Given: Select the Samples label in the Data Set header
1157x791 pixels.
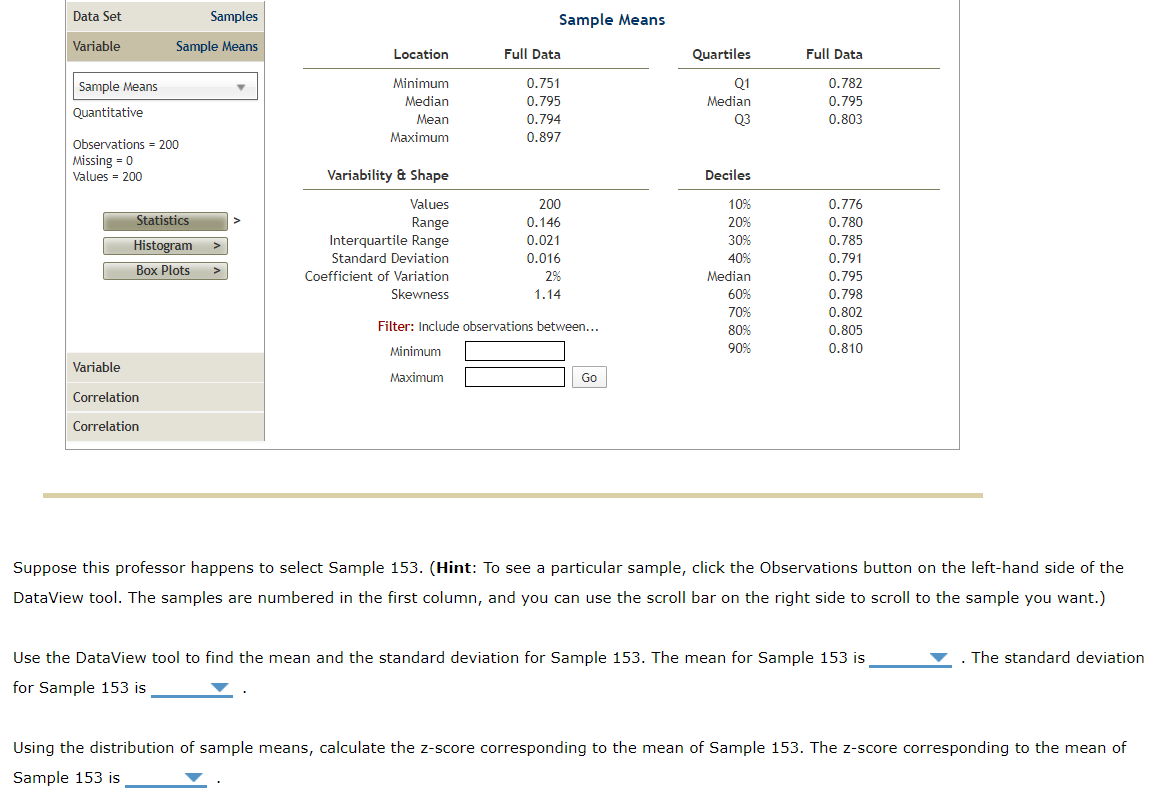Looking at the screenshot, I should click(233, 16).
